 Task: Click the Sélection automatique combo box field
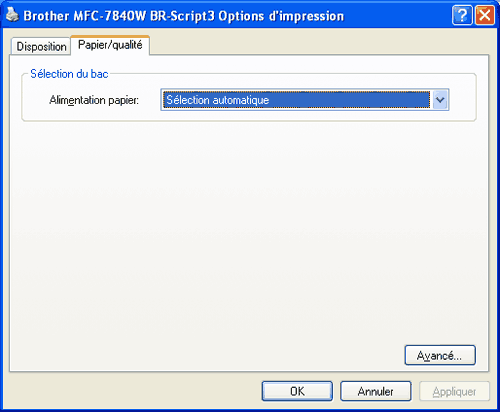305,100
